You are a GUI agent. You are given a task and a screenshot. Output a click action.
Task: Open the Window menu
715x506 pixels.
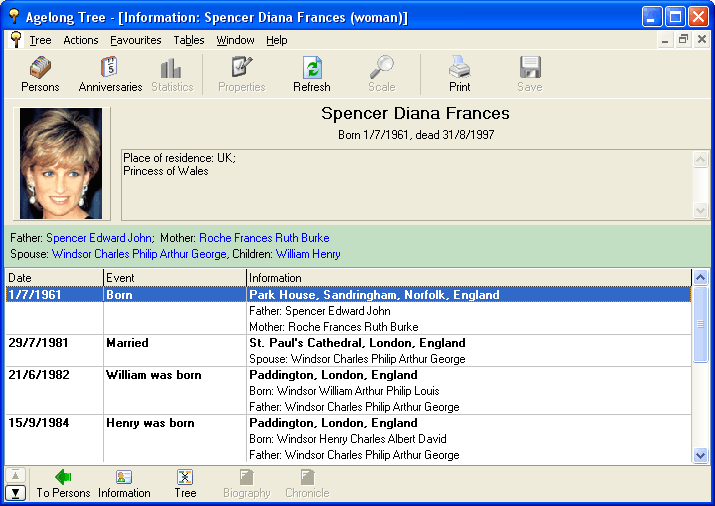coord(235,40)
